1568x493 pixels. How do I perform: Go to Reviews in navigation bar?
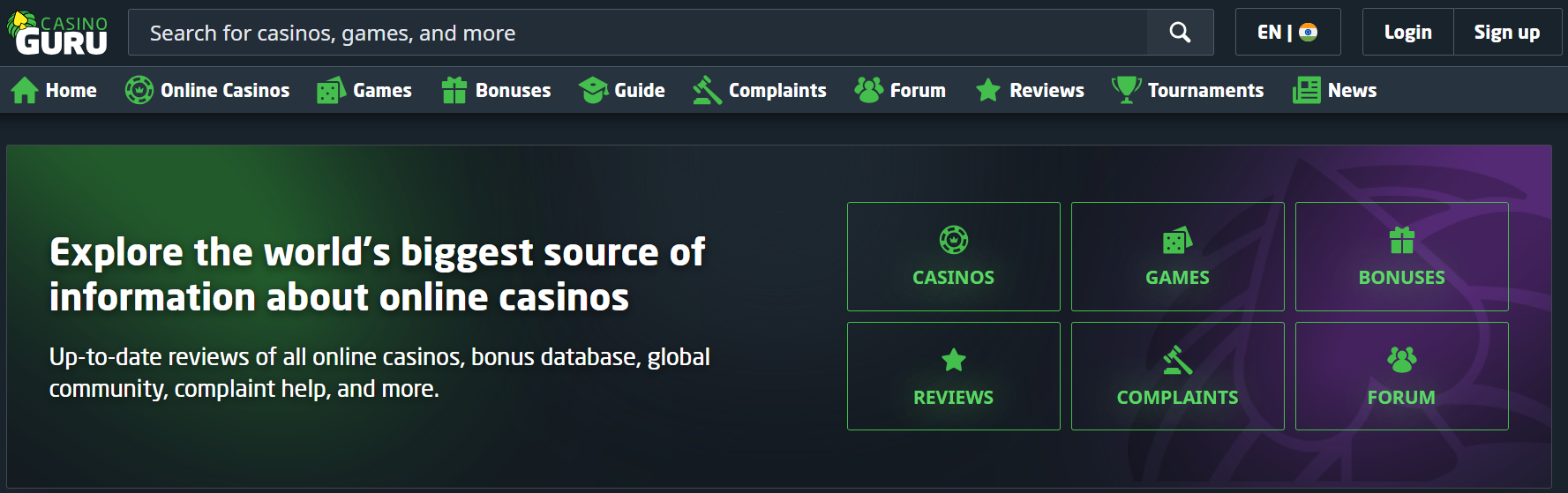(1047, 90)
